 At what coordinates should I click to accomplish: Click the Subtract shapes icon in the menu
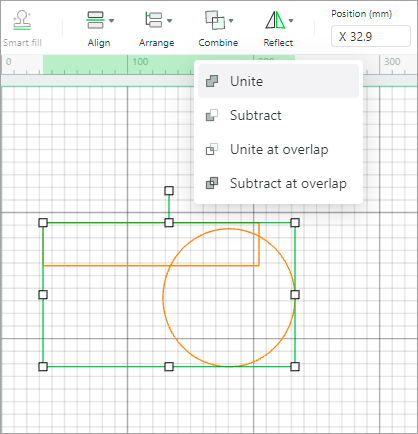click(x=212, y=115)
